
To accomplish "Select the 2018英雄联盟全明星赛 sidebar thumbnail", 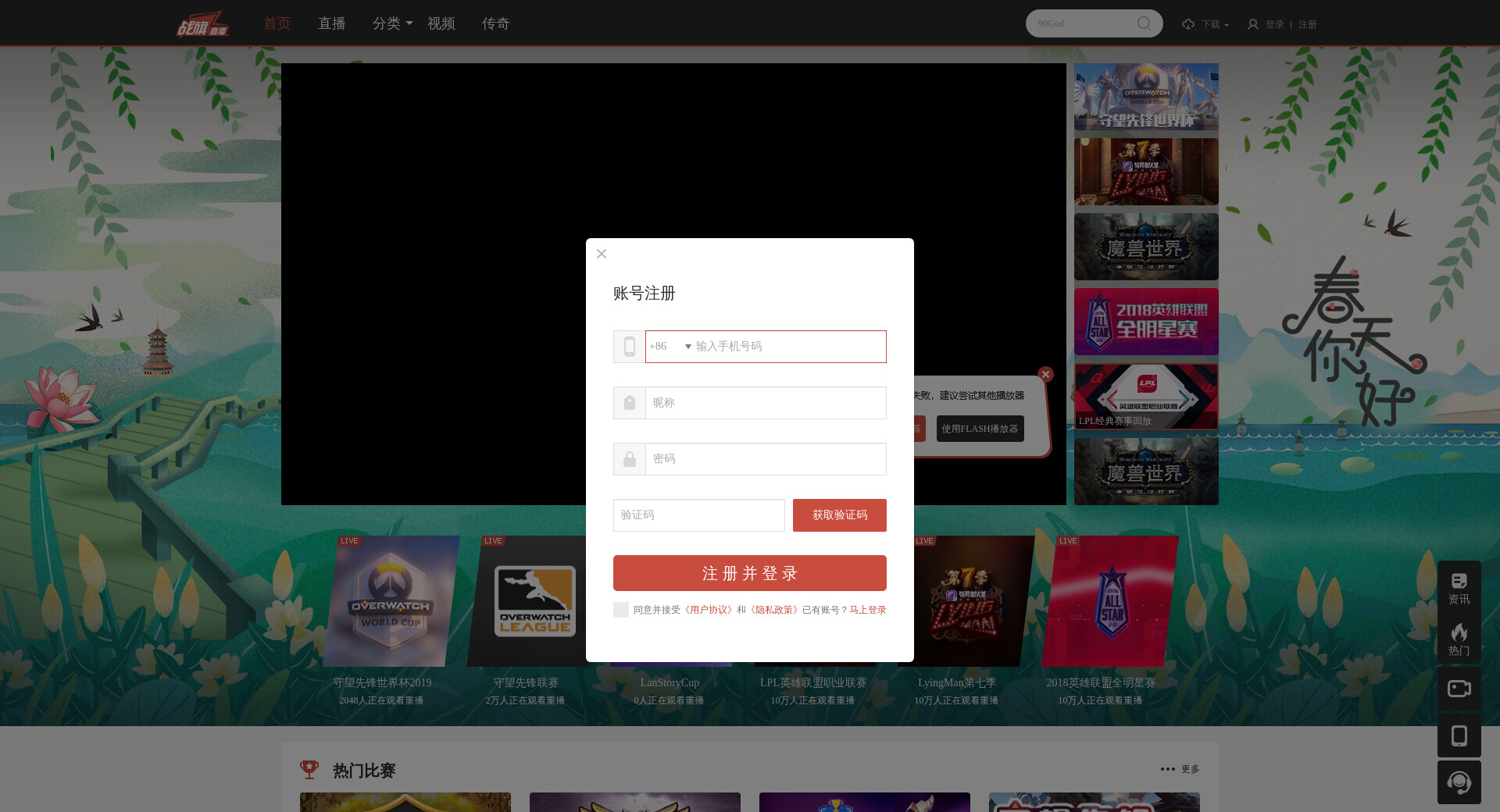I will [x=1145, y=322].
